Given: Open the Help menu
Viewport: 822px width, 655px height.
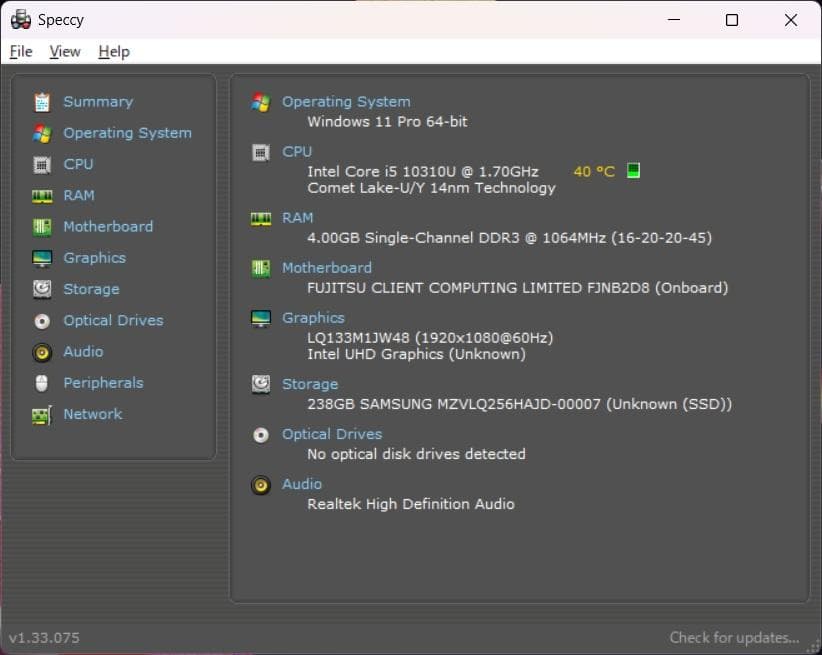Looking at the screenshot, I should point(113,51).
